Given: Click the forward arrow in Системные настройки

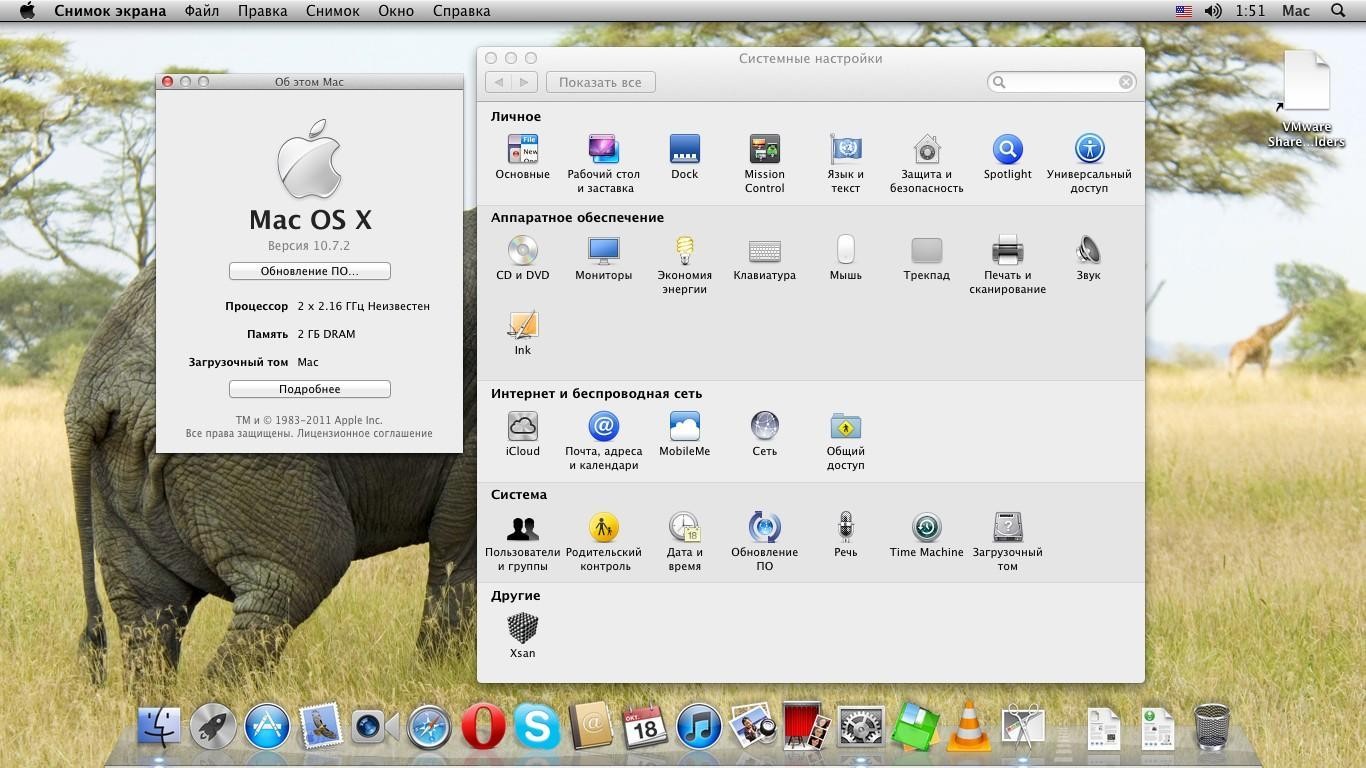Looking at the screenshot, I should tap(525, 82).
